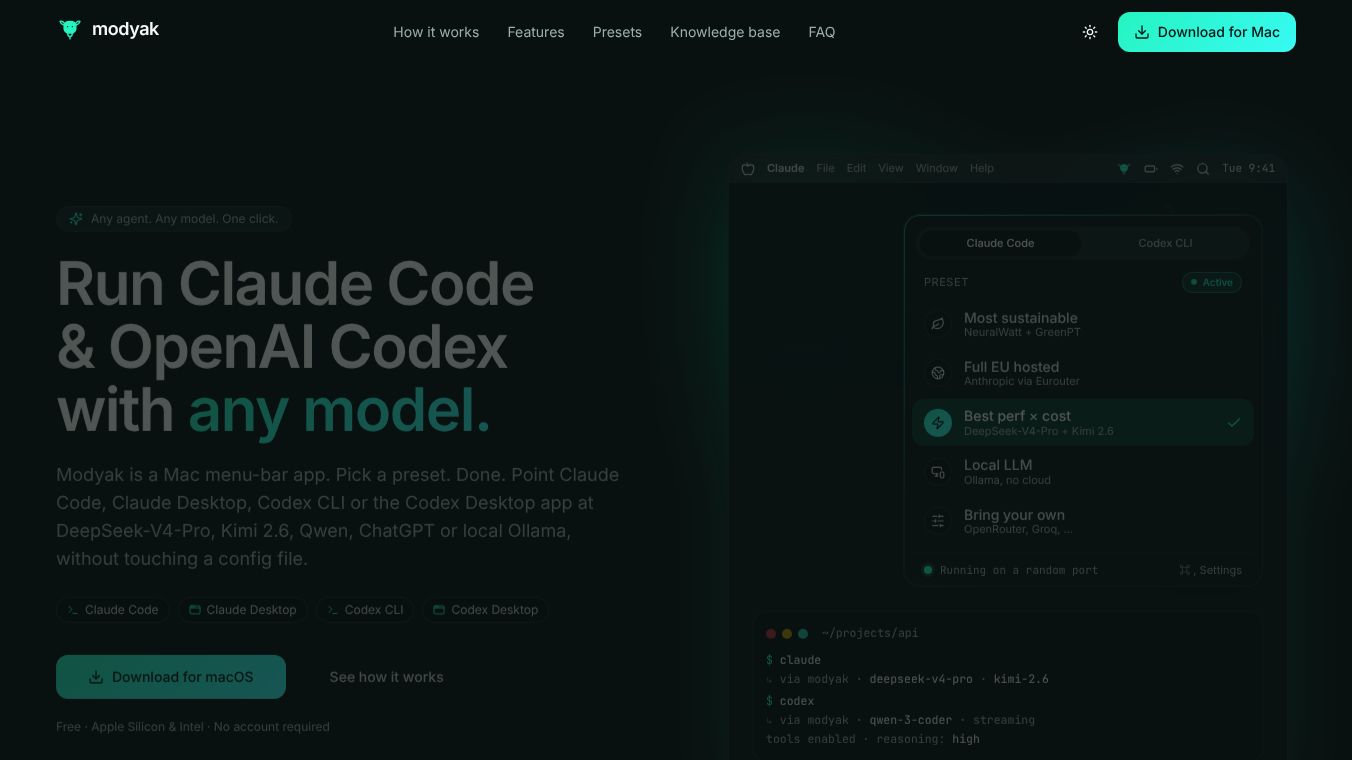The height and width of the screenshot is (760, 1352).
Task: Open the Window menu in the mock menu bar
Action: tap(937, 168)
